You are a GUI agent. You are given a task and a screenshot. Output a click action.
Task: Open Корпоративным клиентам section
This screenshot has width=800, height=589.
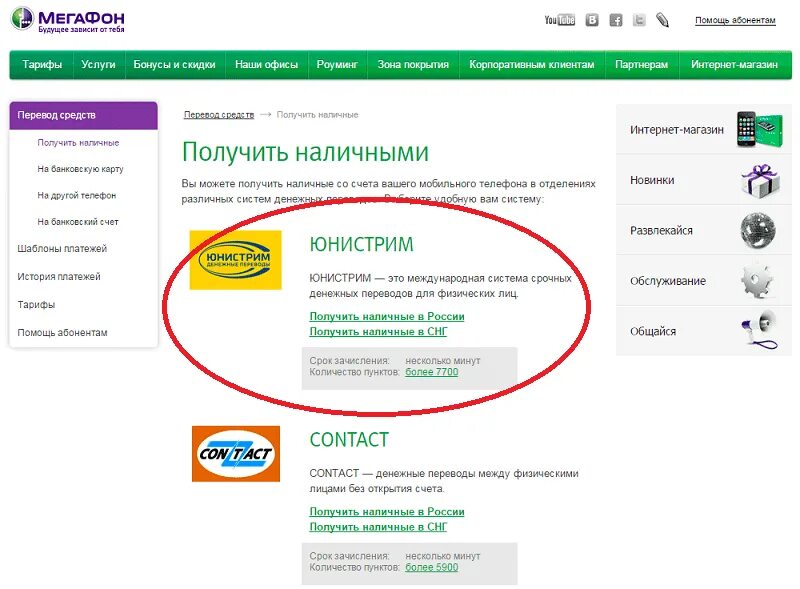(x=532, y=64)
